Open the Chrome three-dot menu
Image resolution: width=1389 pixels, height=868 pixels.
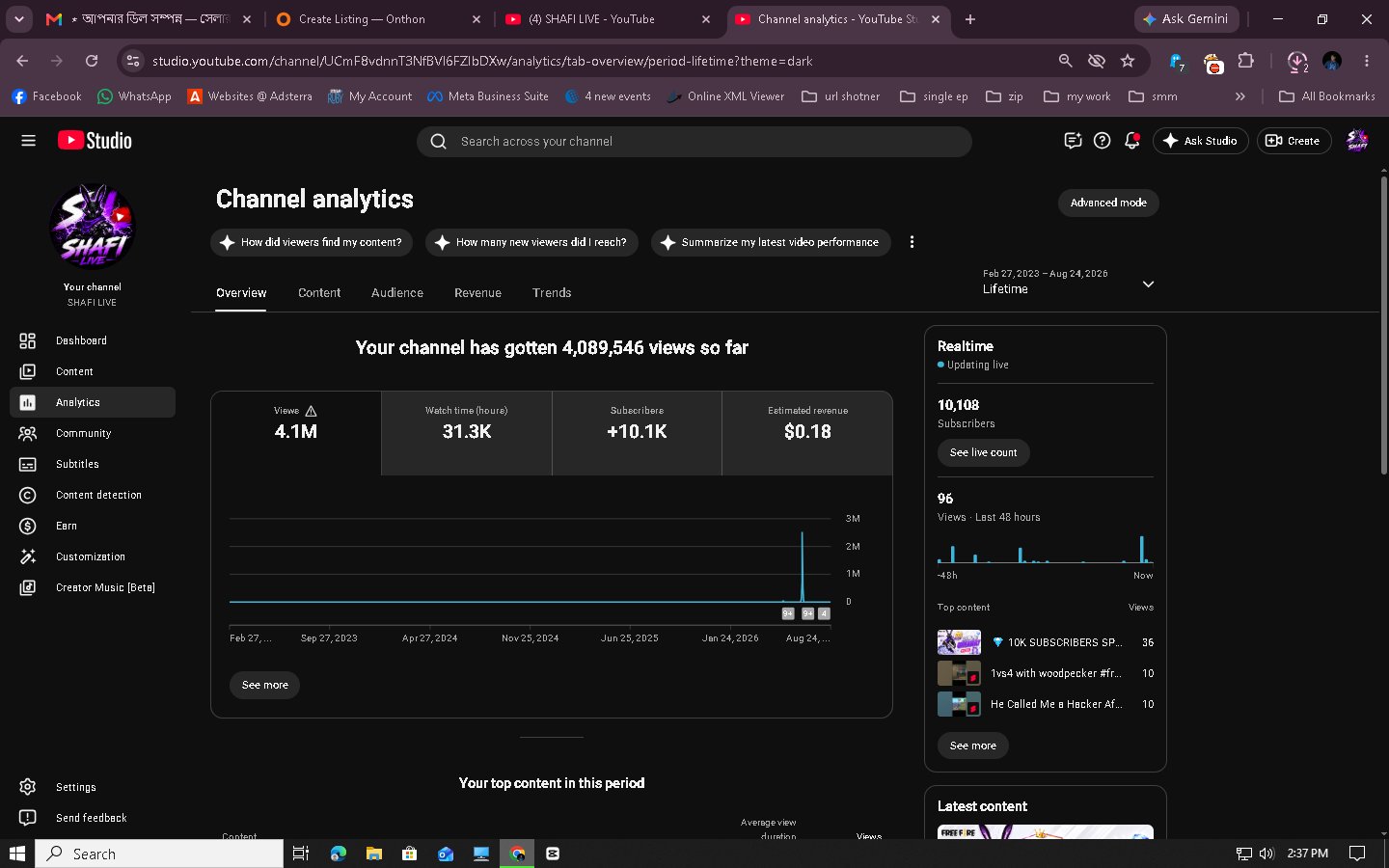pyautogui.click(x=1367, y=61)
